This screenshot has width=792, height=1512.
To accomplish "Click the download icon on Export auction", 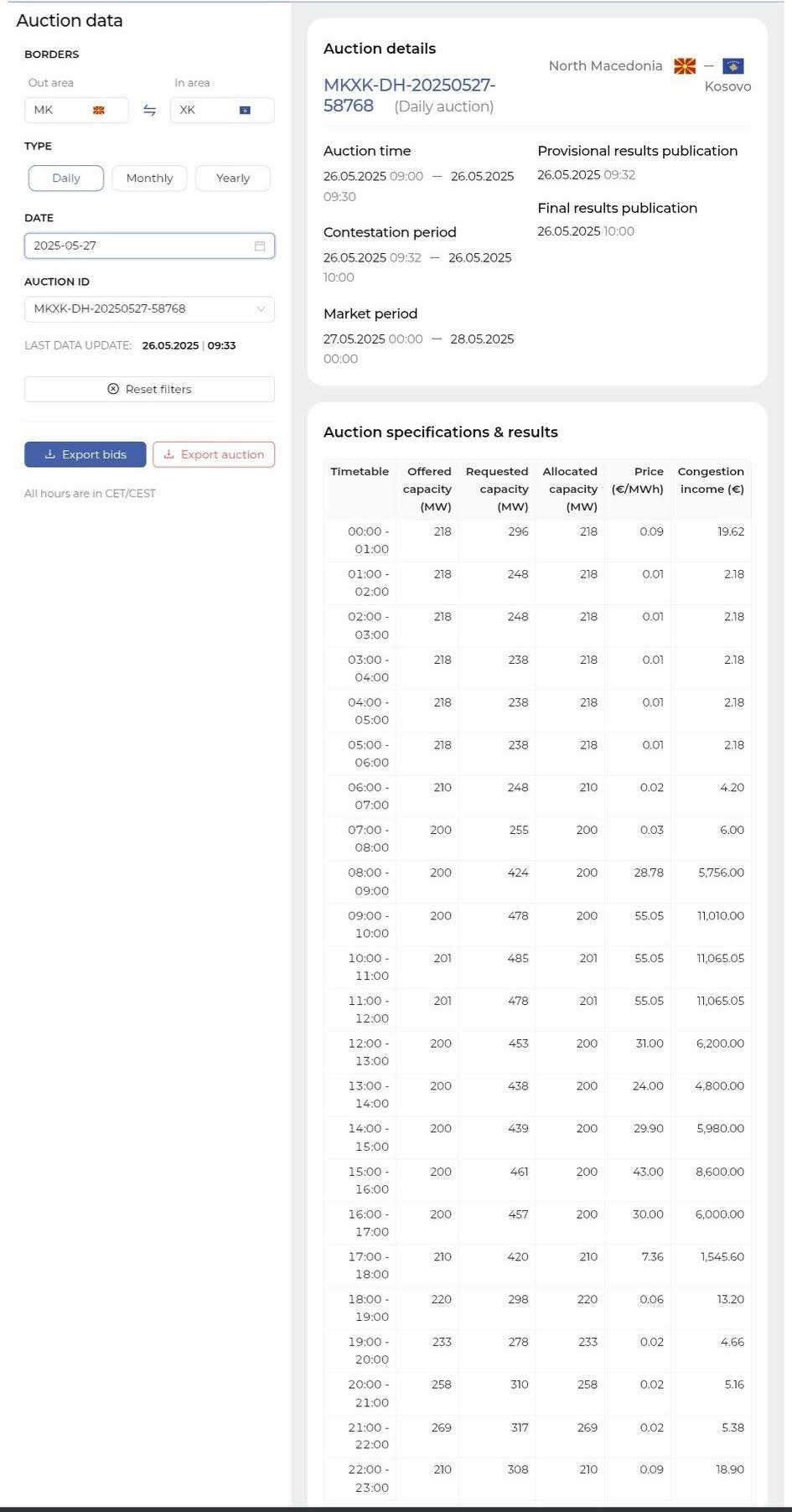I will point(168,454).
